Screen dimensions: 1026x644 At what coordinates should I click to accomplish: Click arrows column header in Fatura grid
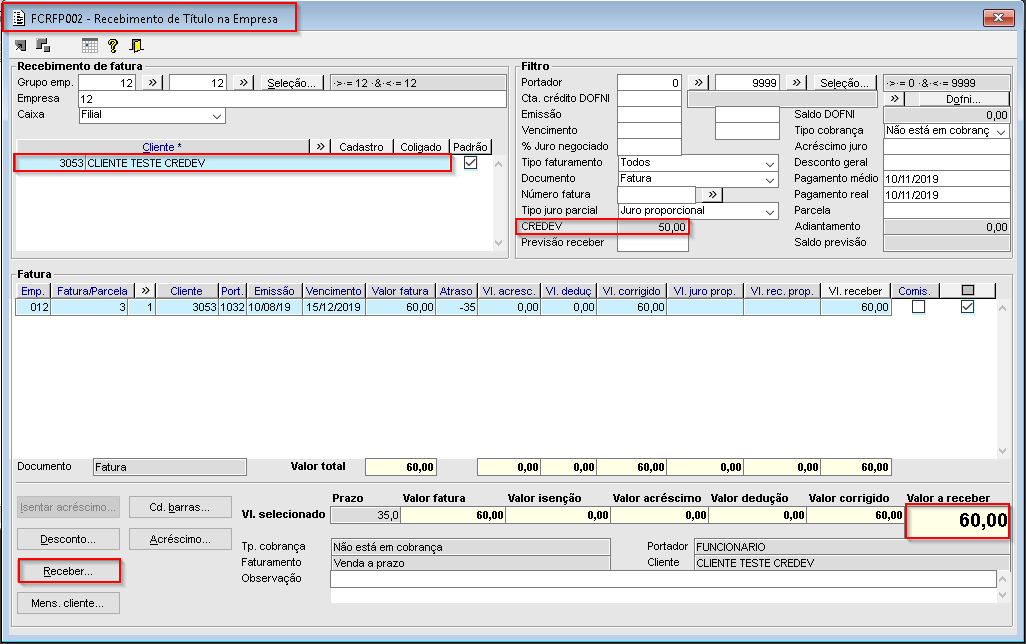(x=145, y=291)
